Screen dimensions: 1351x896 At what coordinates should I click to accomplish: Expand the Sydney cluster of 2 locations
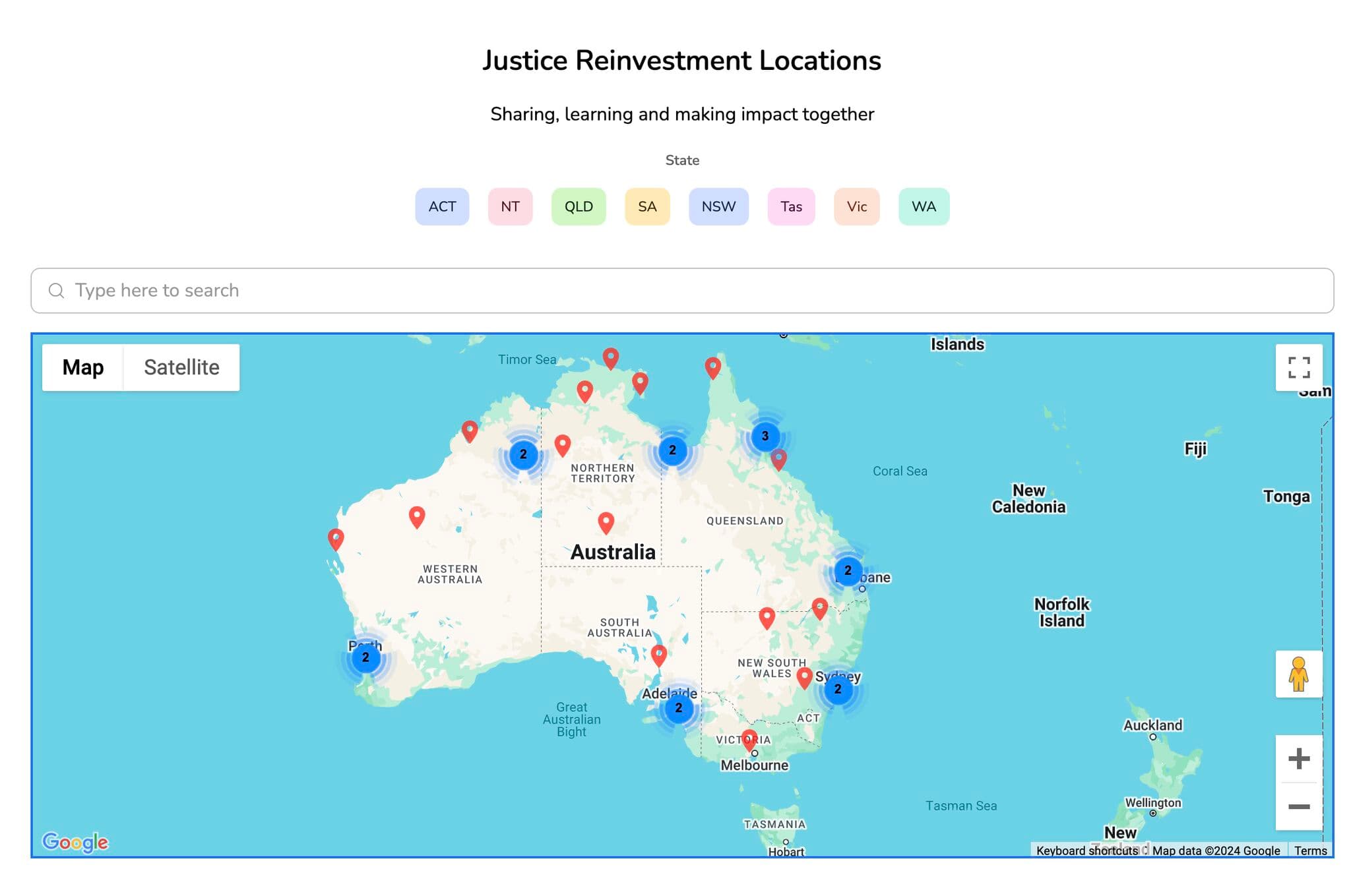(837, 690)
